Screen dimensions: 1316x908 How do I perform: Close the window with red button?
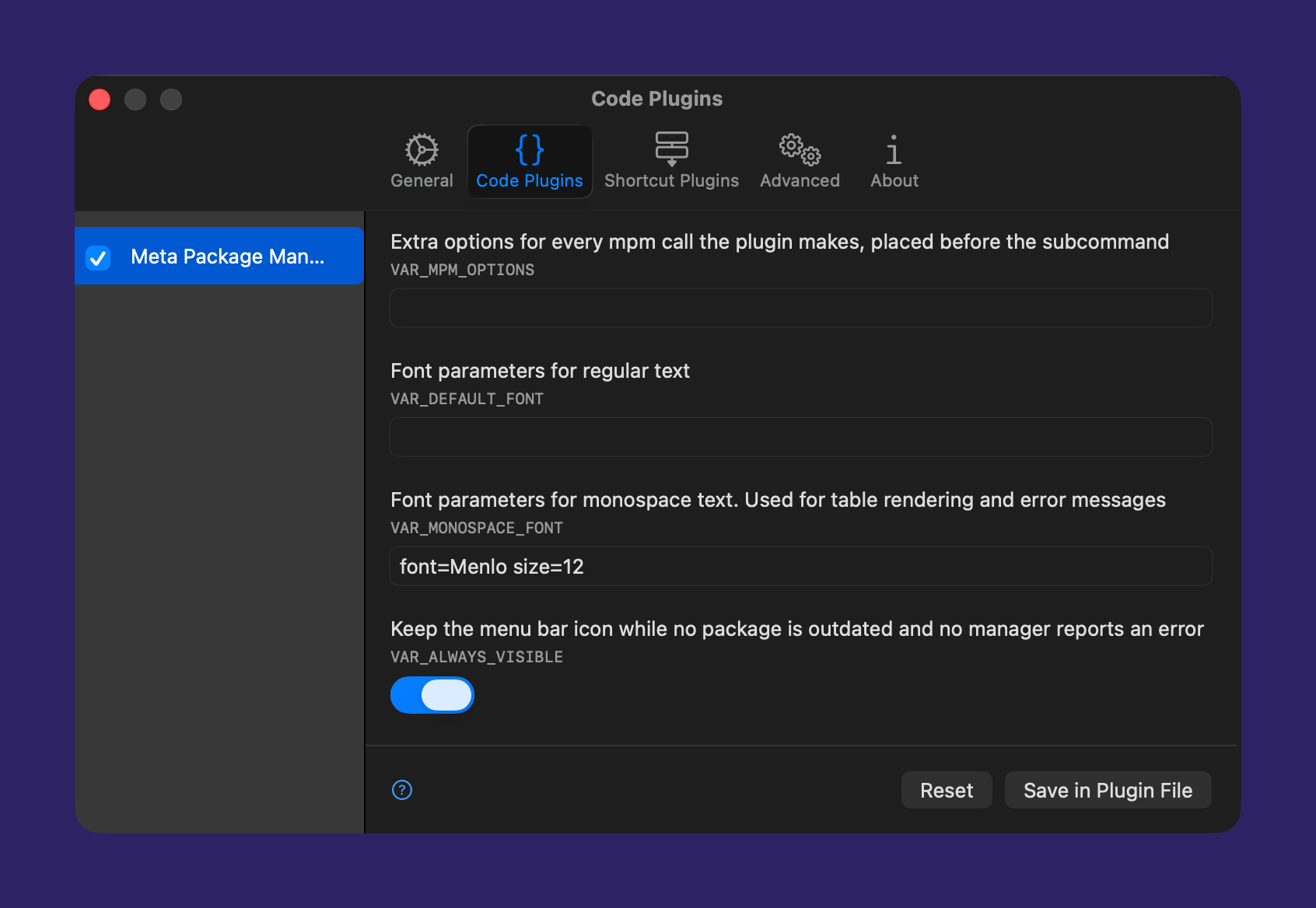coord(100,100)
